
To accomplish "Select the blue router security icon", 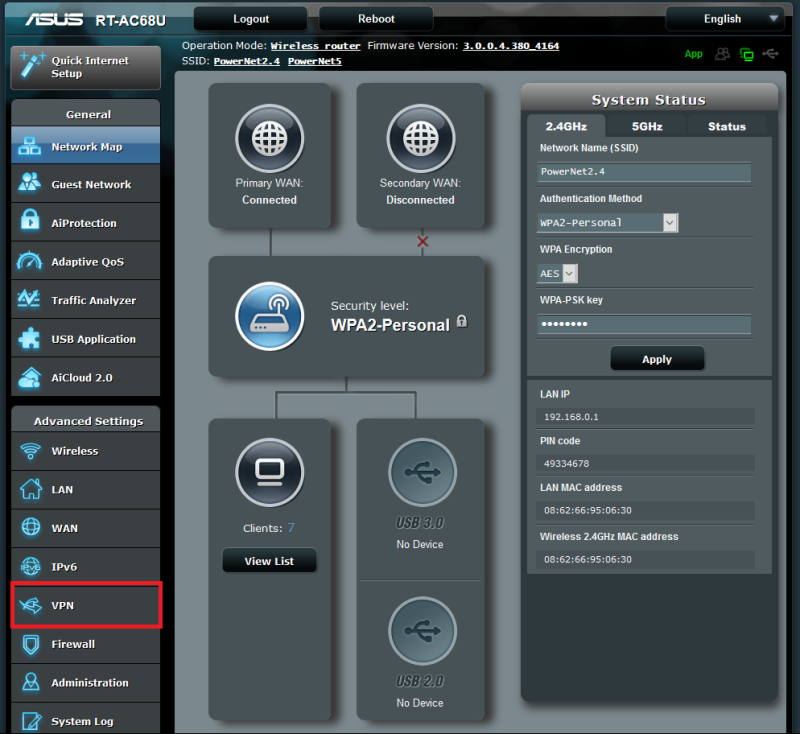I will click(269, 316).
